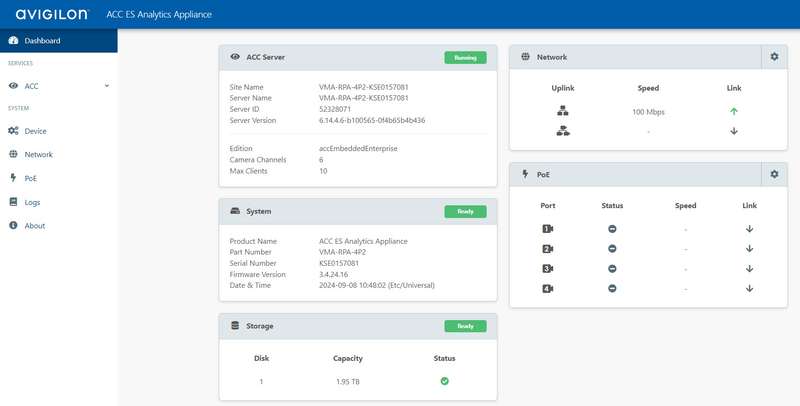Select the Max Clients value 10
The height and width of the screenshot is (406, 800).
pos(323,171)
